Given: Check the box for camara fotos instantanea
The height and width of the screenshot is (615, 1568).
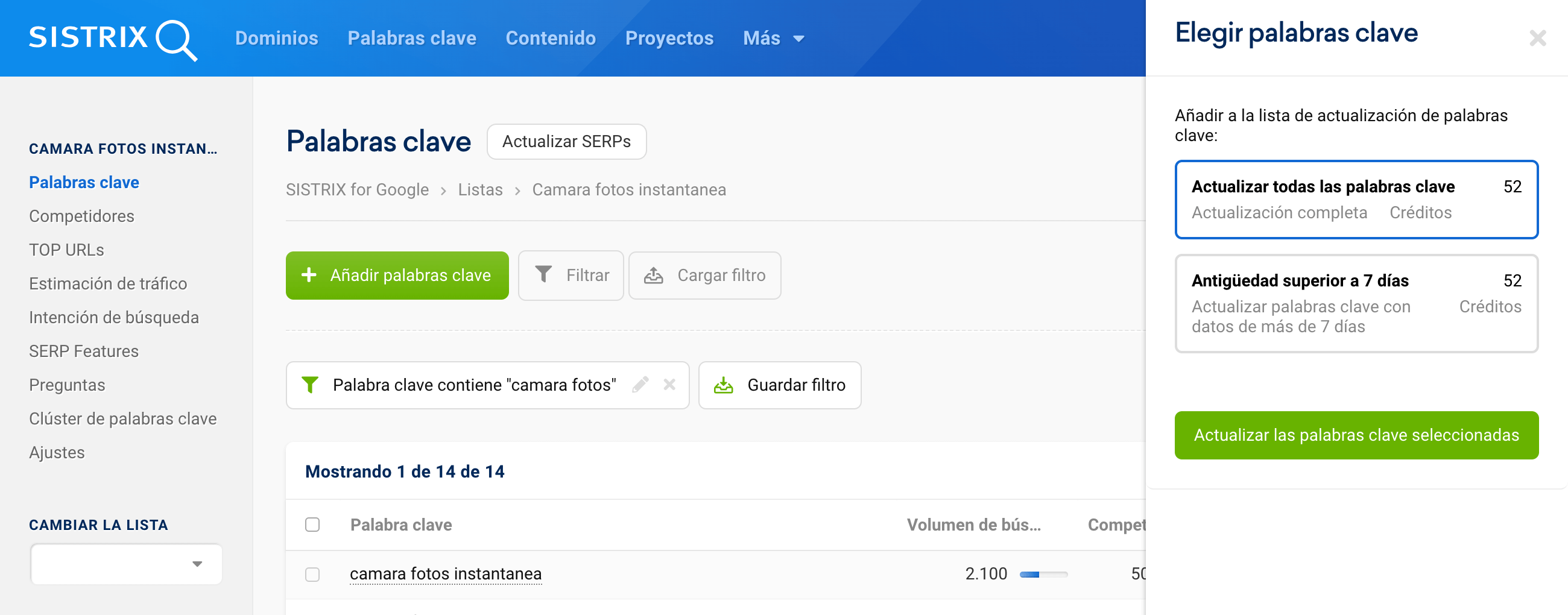Looking at the screenshot, I should pos(312,573).
